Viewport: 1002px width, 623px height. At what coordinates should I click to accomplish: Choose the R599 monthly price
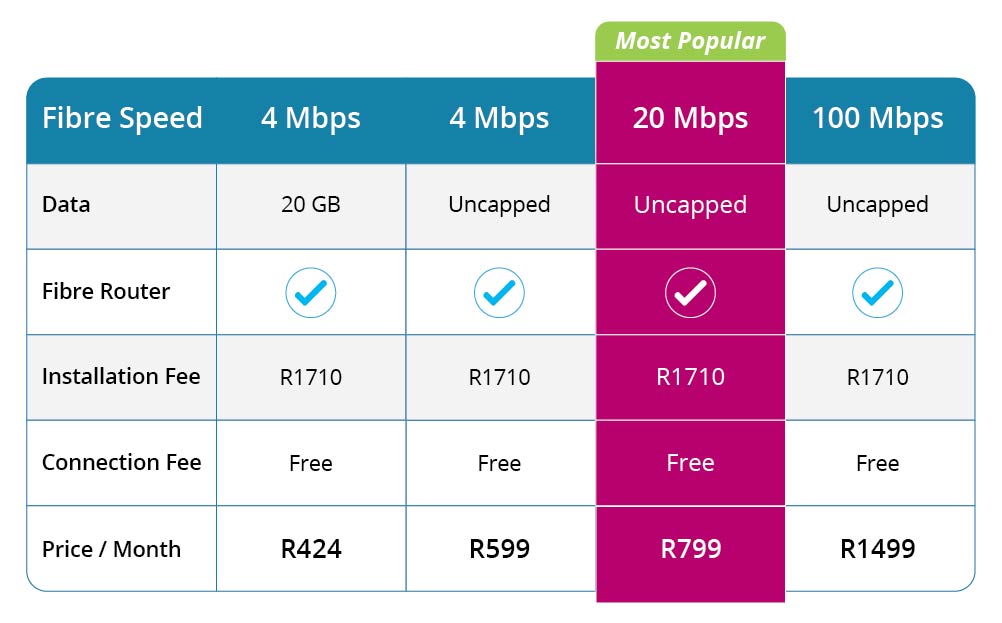500,549
